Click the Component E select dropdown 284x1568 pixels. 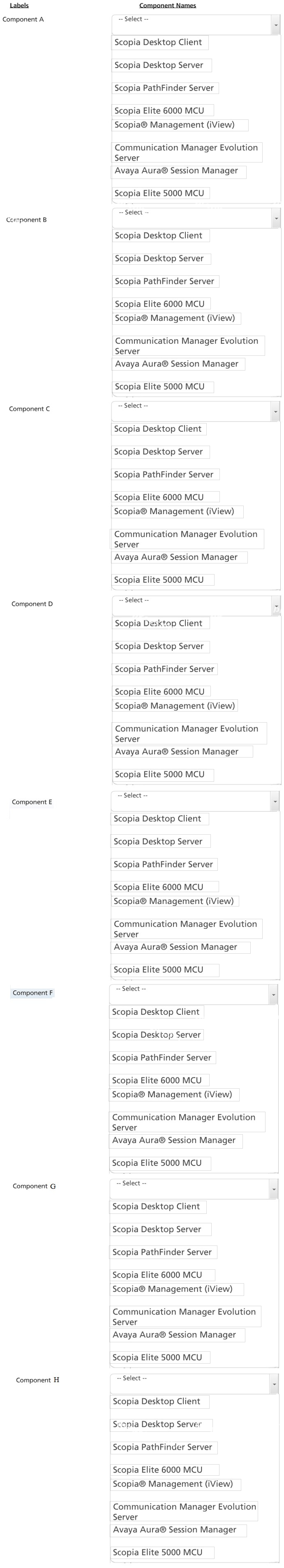click(195, 801)
